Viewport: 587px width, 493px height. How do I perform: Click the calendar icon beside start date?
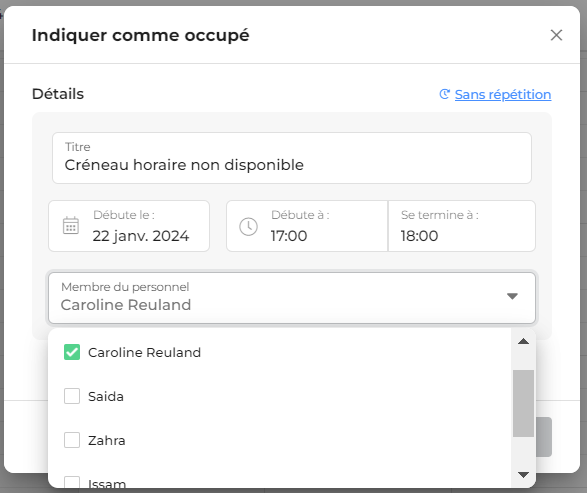click(70, 226)
